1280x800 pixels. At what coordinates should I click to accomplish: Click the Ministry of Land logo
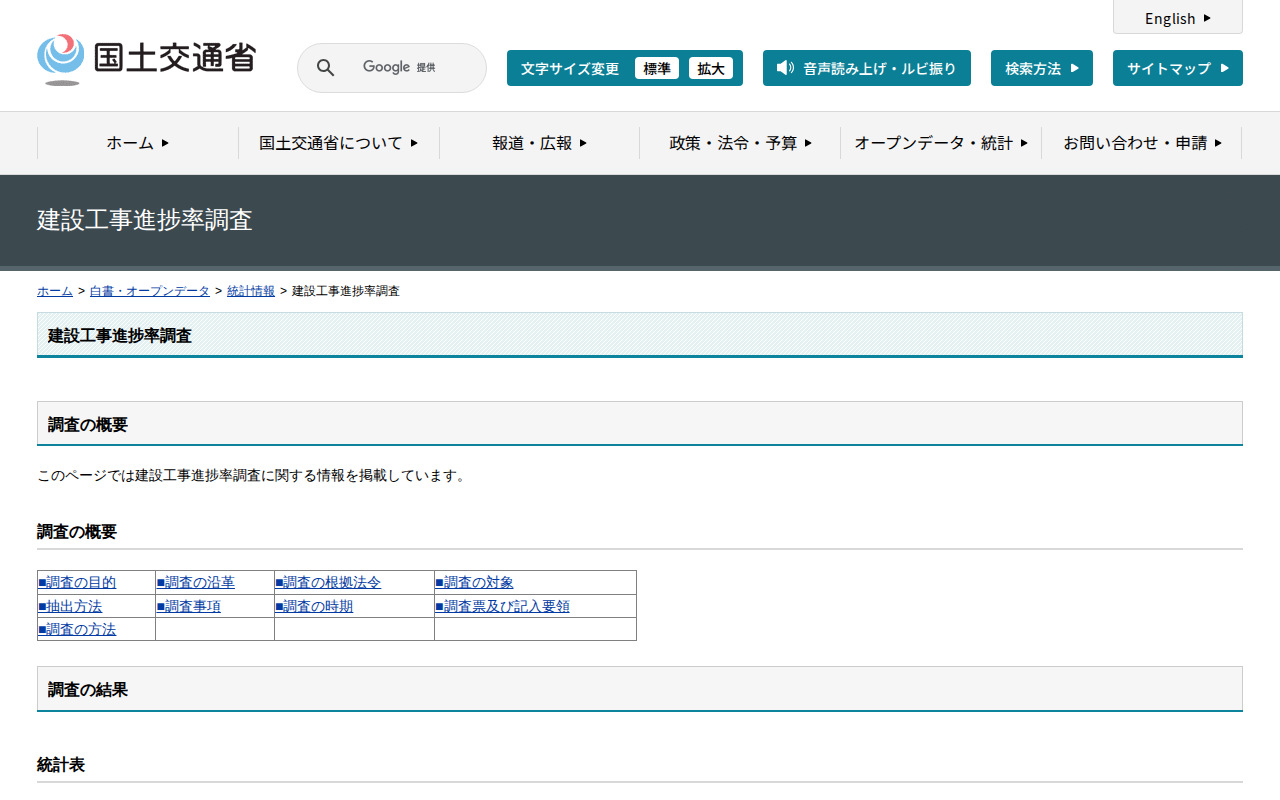[146, 59]
